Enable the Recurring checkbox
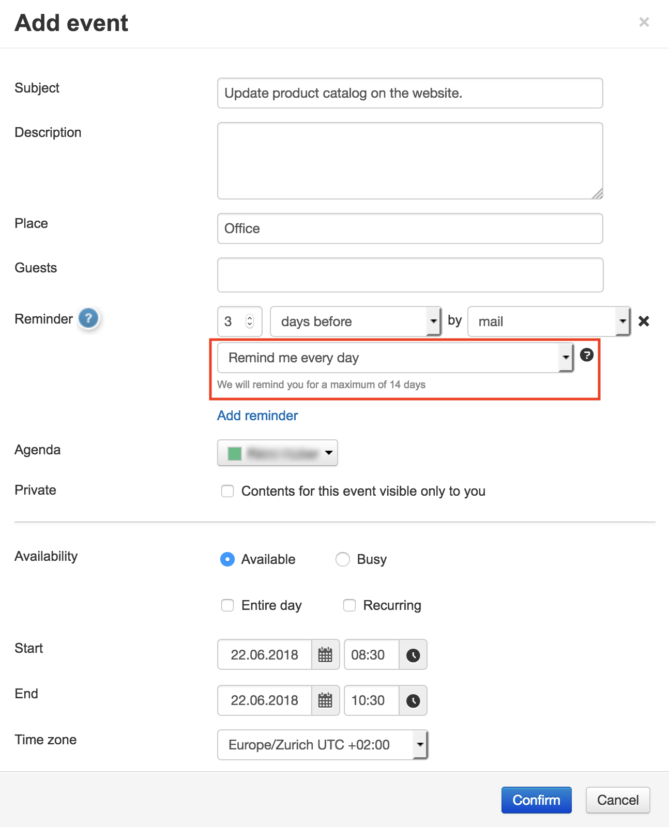669x827 pixels. coord(349,605)
